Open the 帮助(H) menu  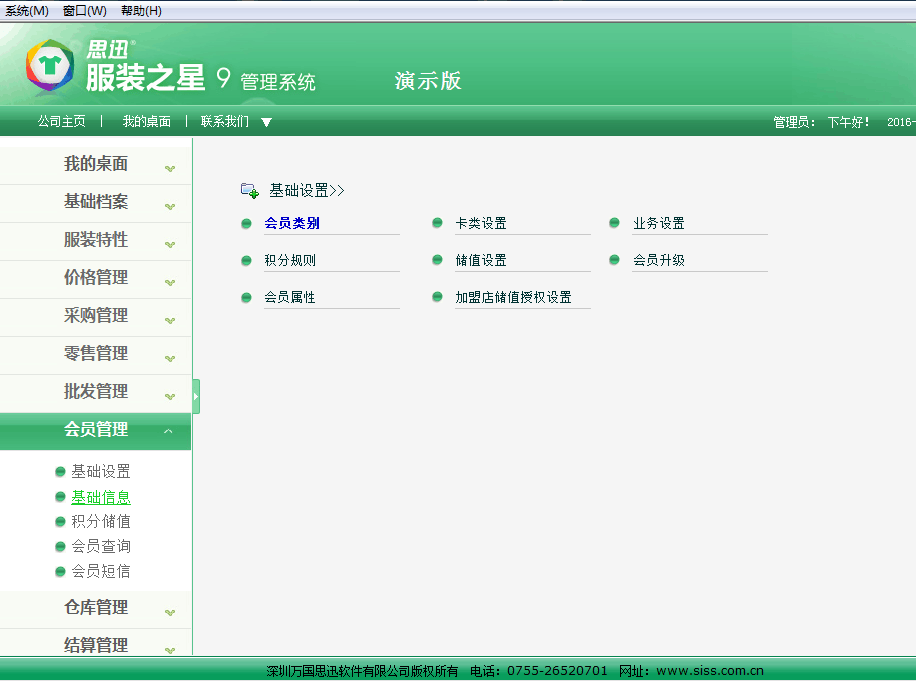141,11
